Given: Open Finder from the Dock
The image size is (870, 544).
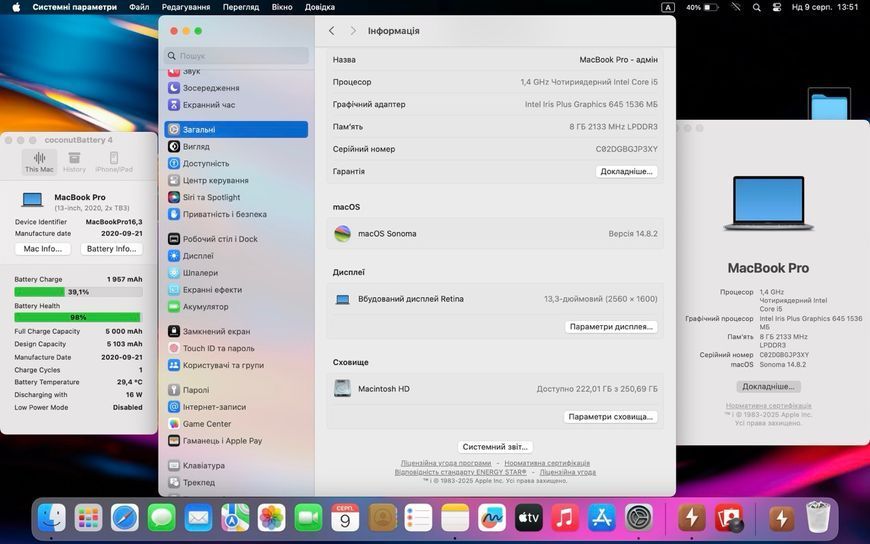Looking at the screenshot, I should tap(52, 517).
